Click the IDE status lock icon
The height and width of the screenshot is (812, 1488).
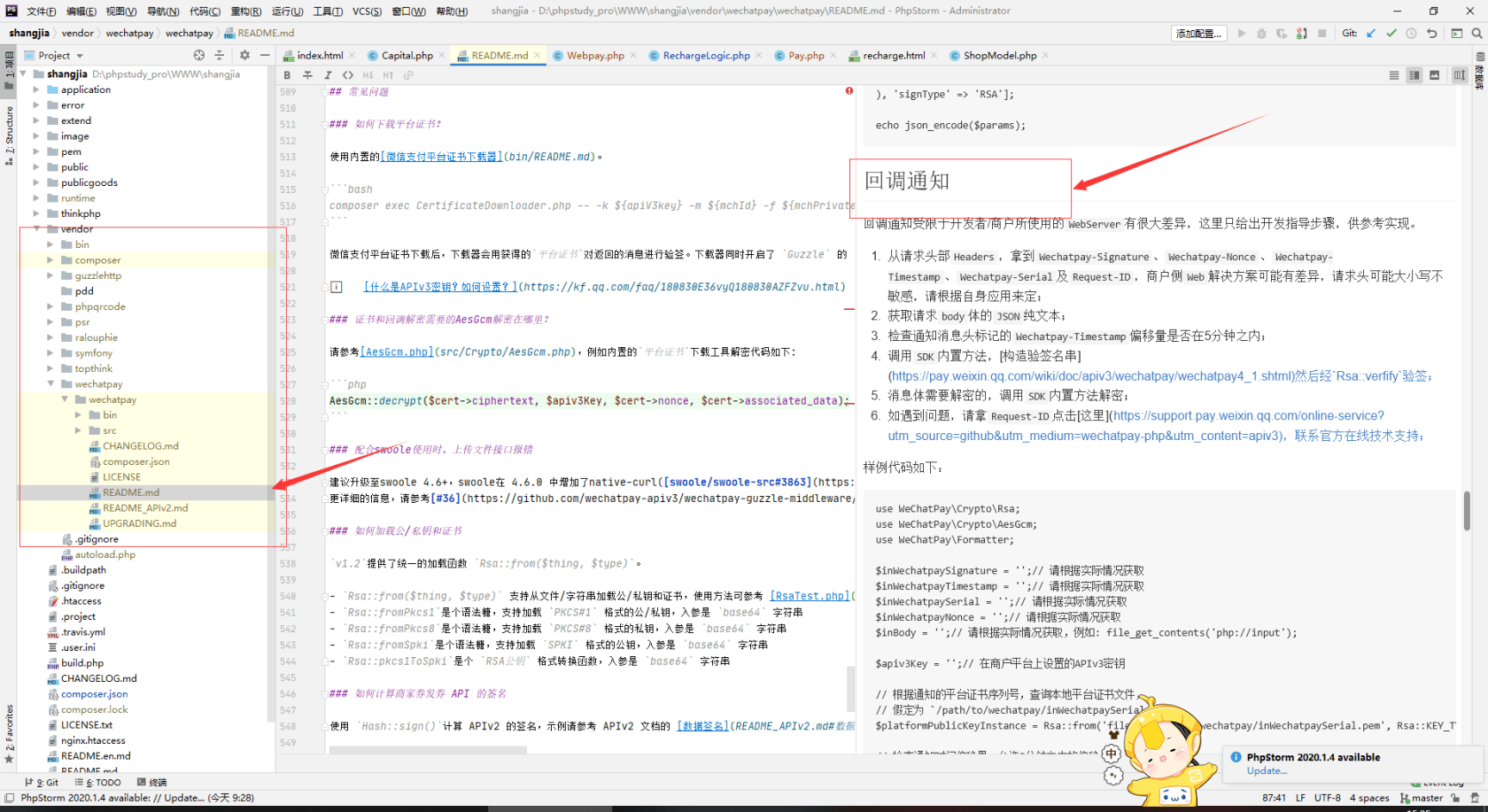coord(1455,798)
